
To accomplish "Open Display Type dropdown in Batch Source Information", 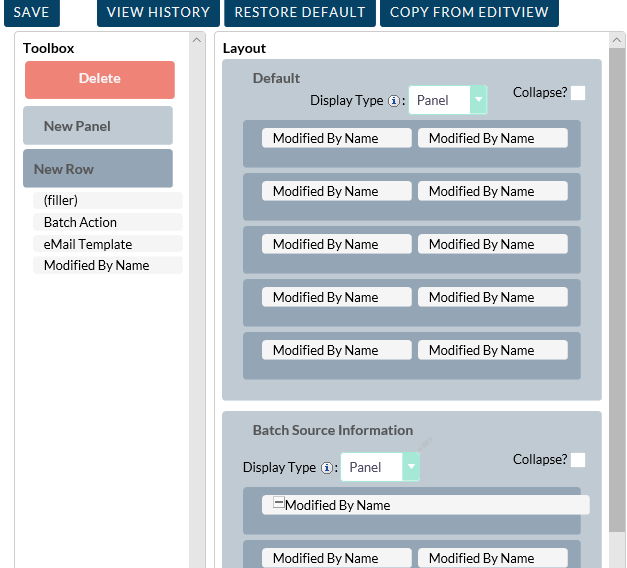I will [x=380, y=467].
